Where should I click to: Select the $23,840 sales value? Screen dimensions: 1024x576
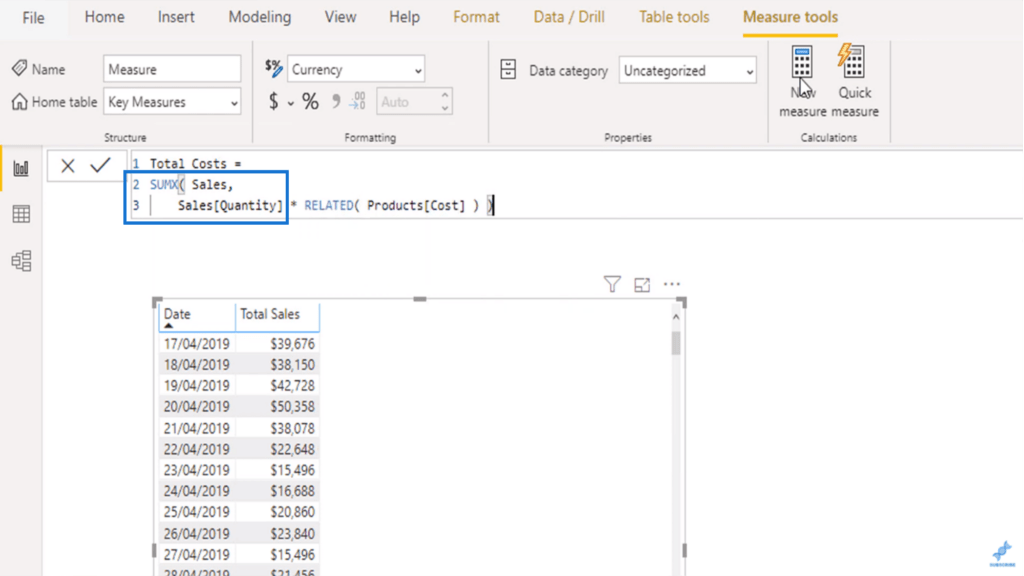293,534
